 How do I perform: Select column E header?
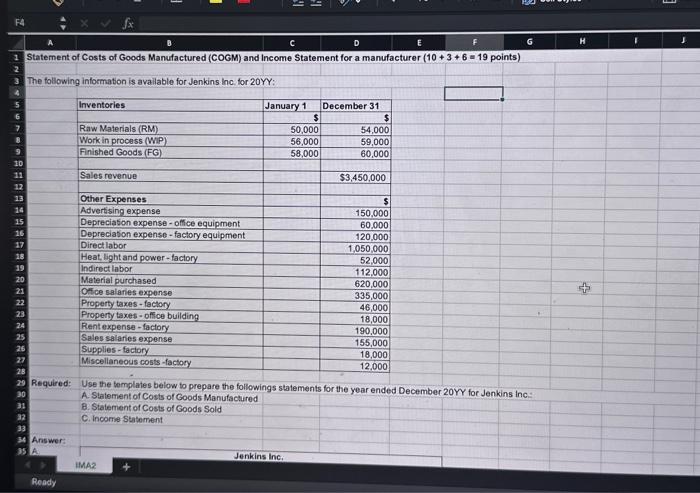[x=419, y=42]
